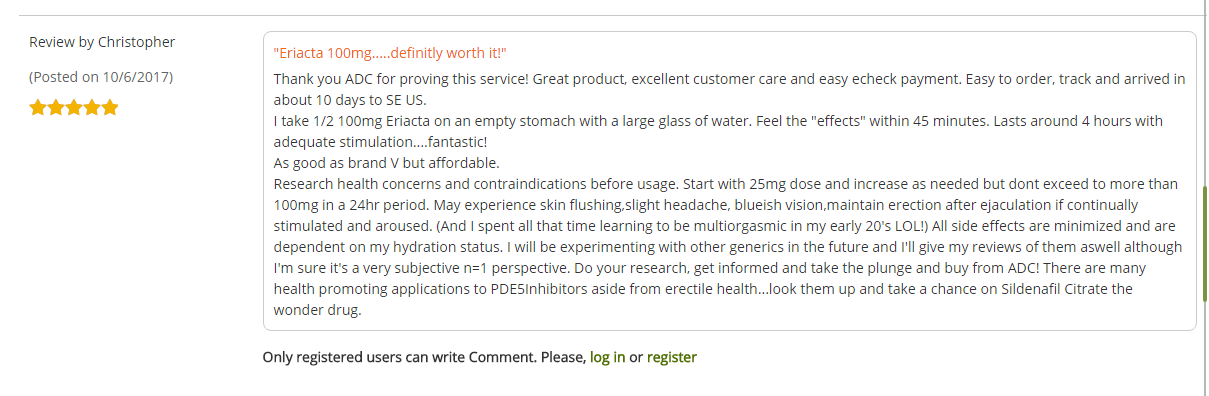Click the third rating star
This screenshot has height=396, width=1209.
point(74,108)
